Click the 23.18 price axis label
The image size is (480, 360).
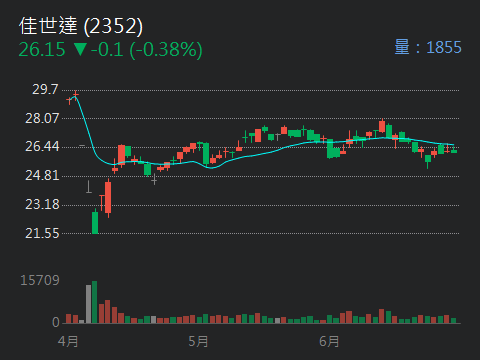click(x=42, y=204)
